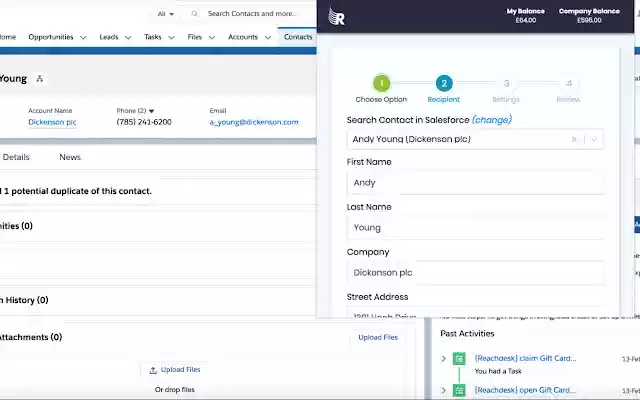Click the (change) link
Image resolution: width=640 pixels, height=400 pixels.
tap(492, 120)
